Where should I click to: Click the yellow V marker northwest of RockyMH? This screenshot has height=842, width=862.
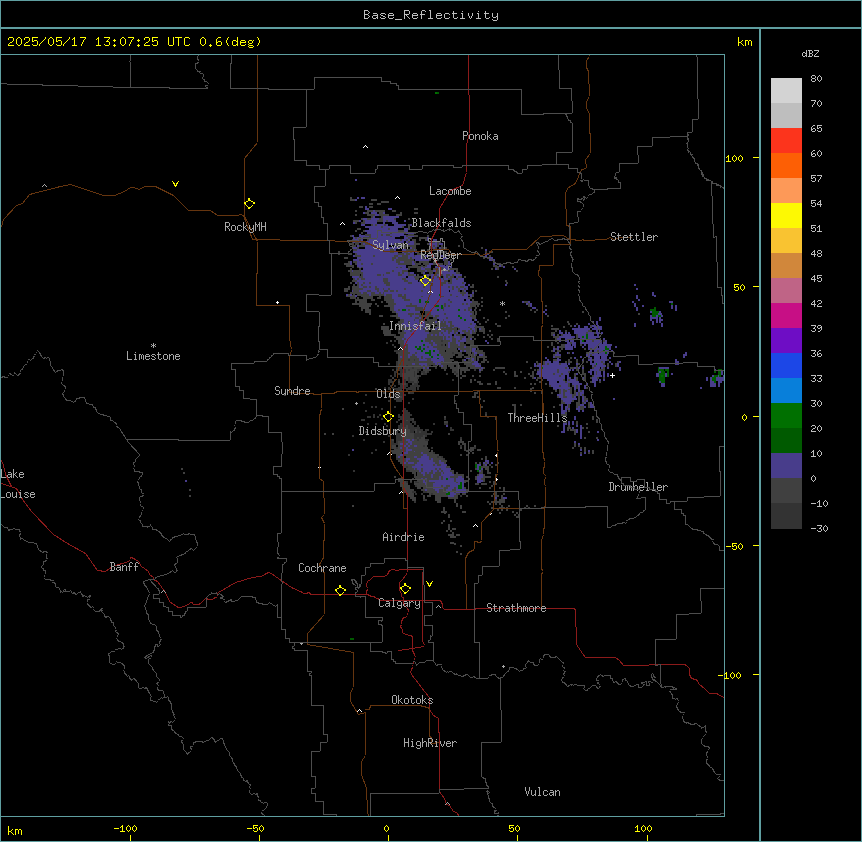coord(175,184)
